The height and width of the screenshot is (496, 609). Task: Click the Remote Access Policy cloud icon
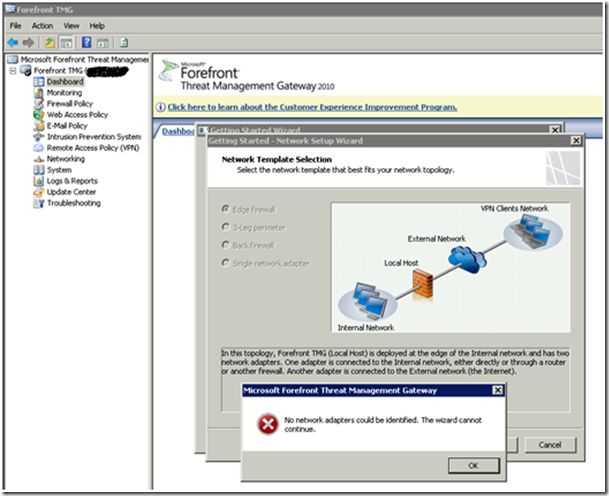point(39,148)
